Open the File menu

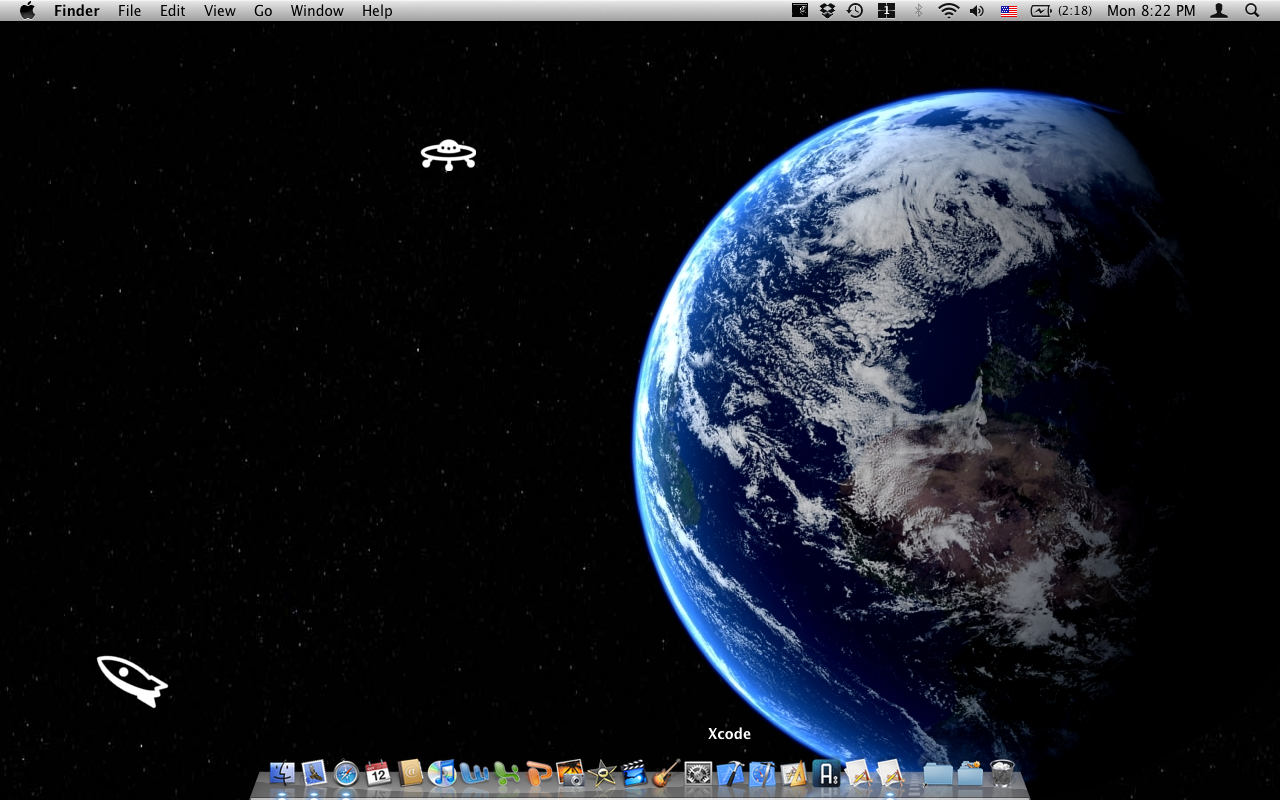coord(129,11)
